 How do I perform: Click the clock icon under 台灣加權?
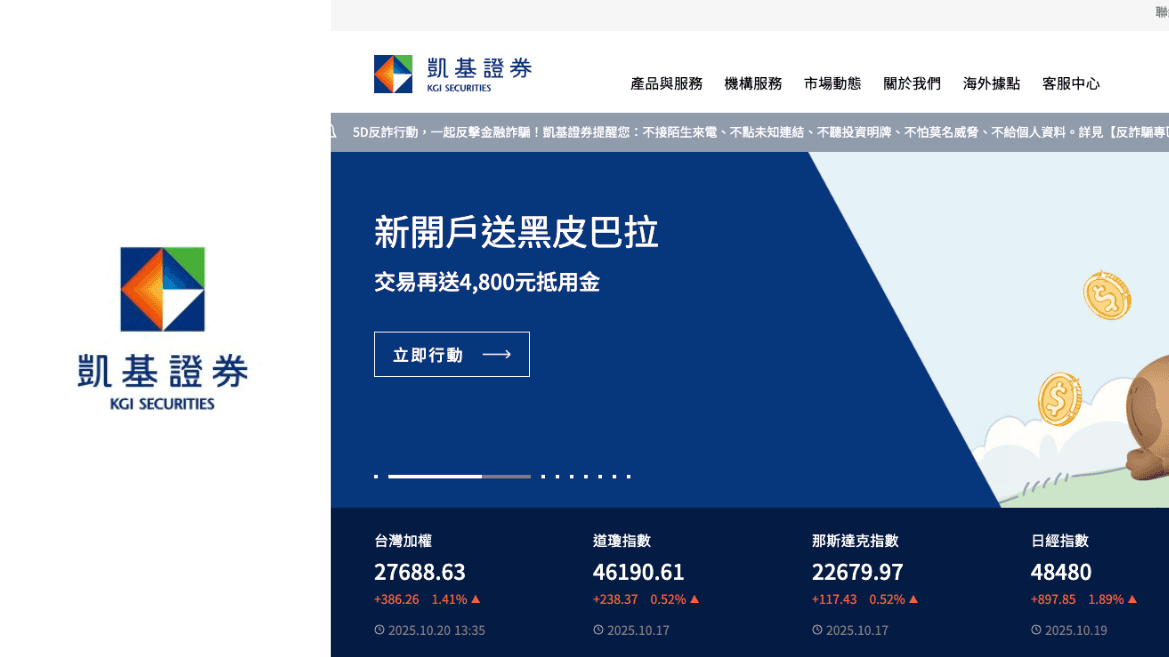380,630
